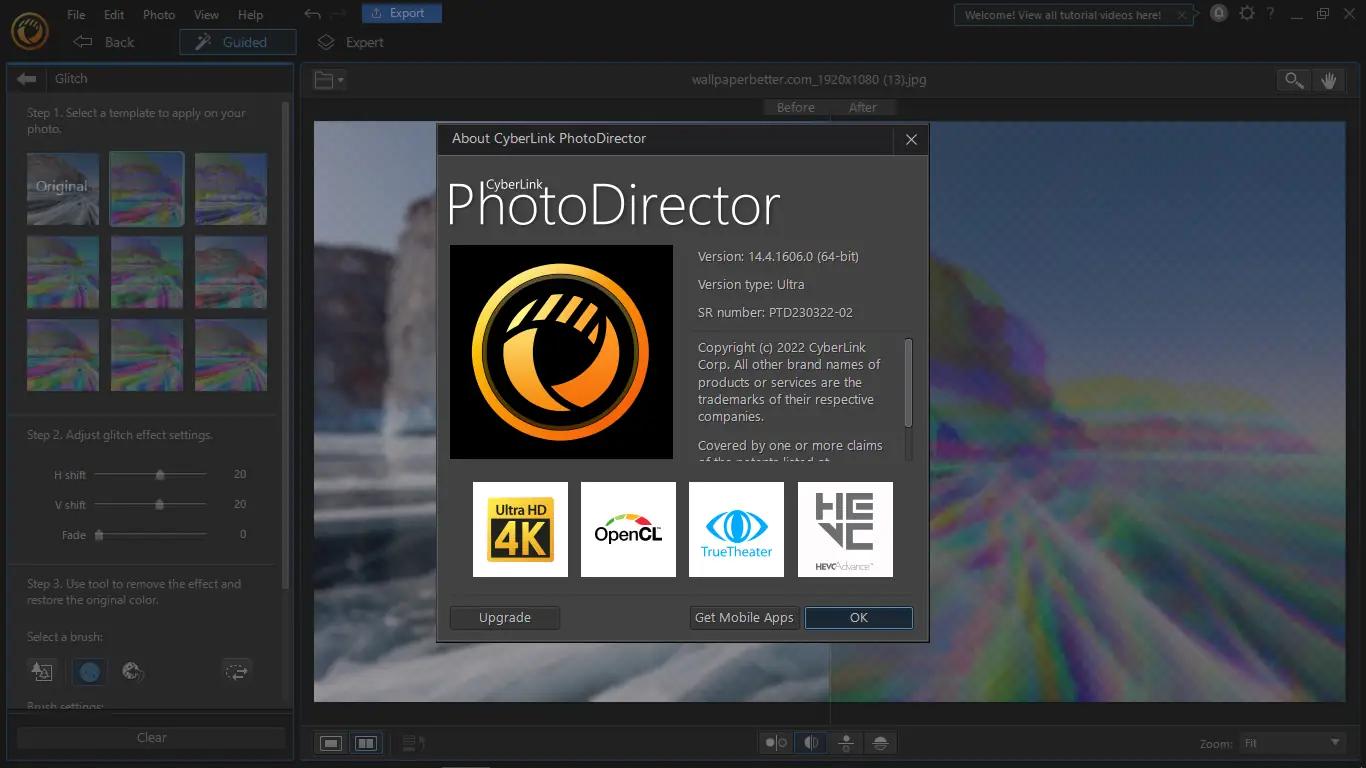
Task: Switch to the Expert tab
Action: 351,42
